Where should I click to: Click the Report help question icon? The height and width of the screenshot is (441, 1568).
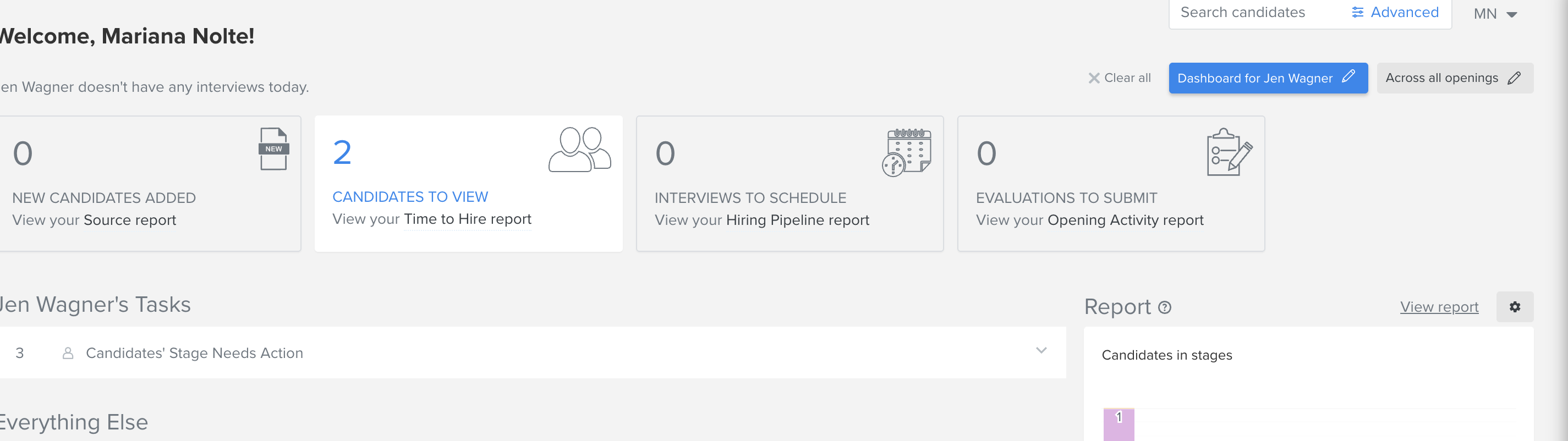[x=1164, y=308]
